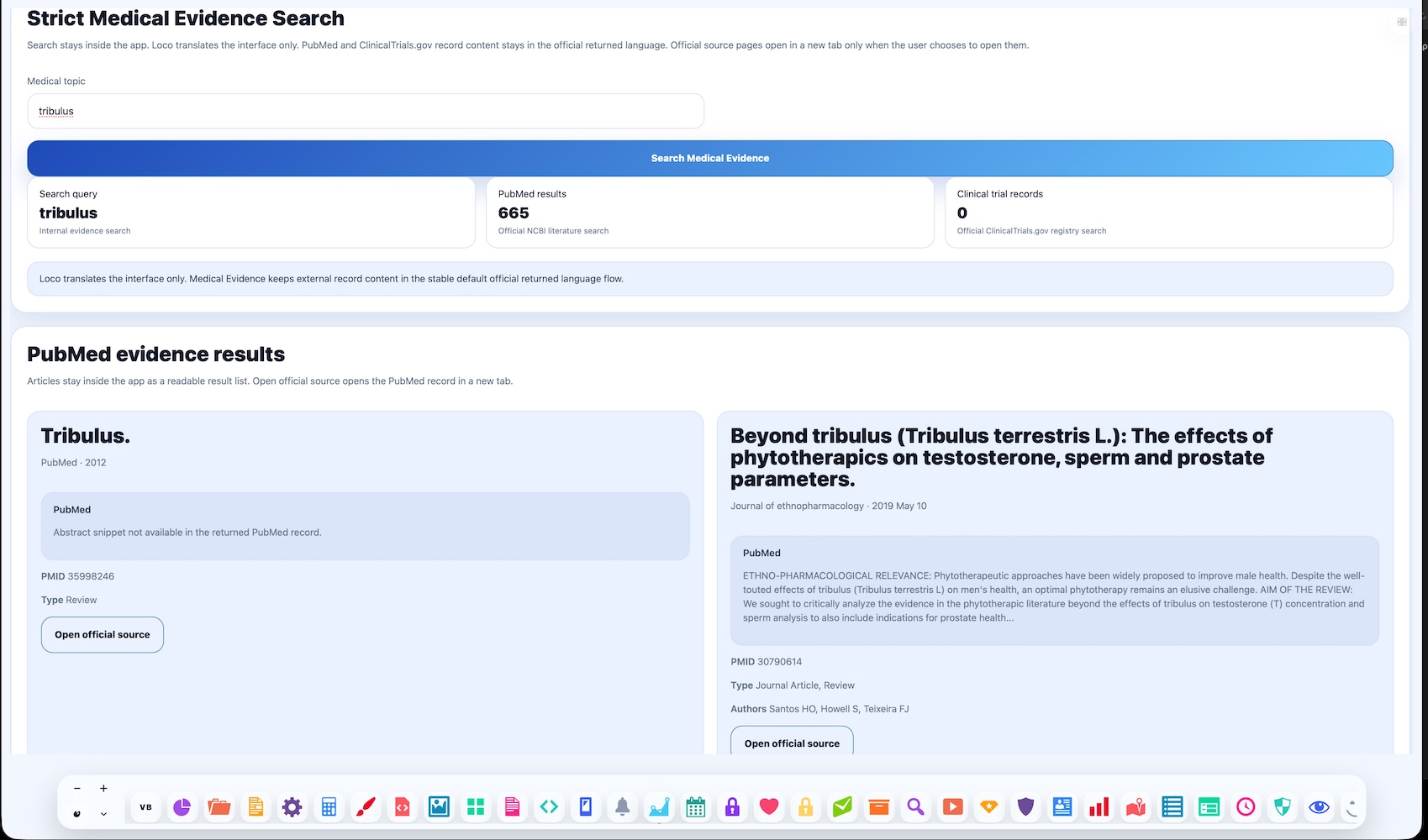Open the red heart dock icon
Viewport: 1428px width, 840px height.
(x=769, y=807)
